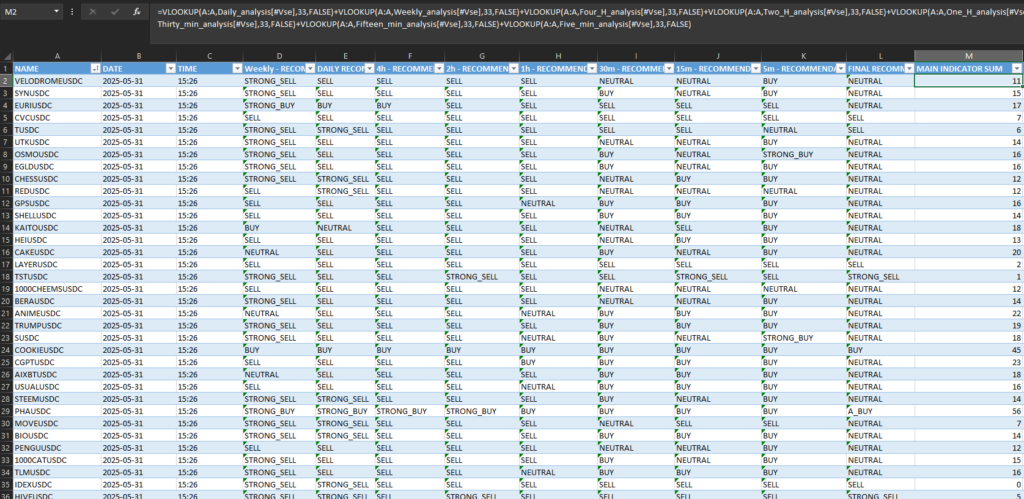Select the COOKIEUSDC name cell
The height and width of the screenshot is (499, 1024).
click(x=57, y=350)
